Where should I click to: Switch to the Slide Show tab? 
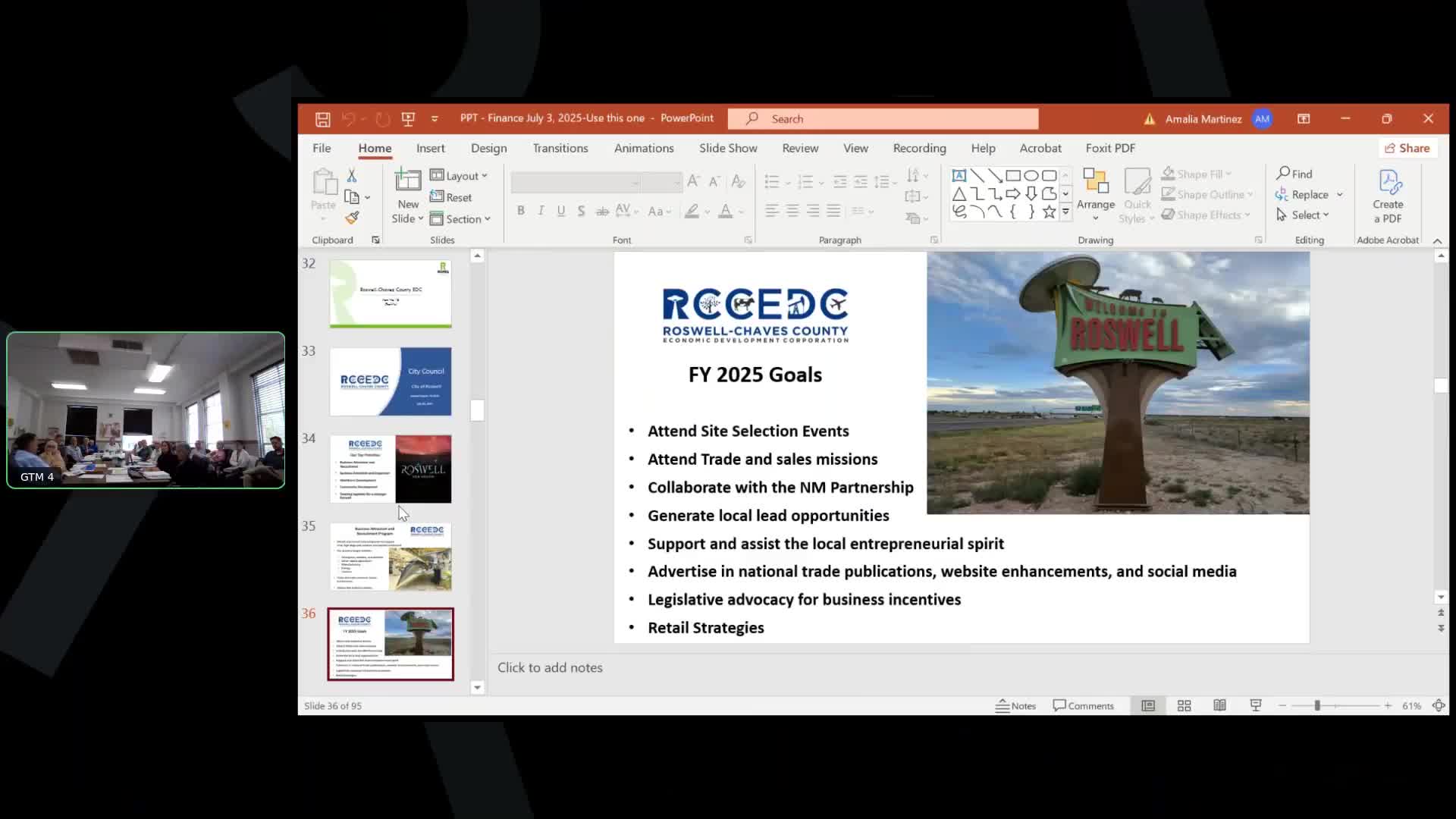pos(727,149)
